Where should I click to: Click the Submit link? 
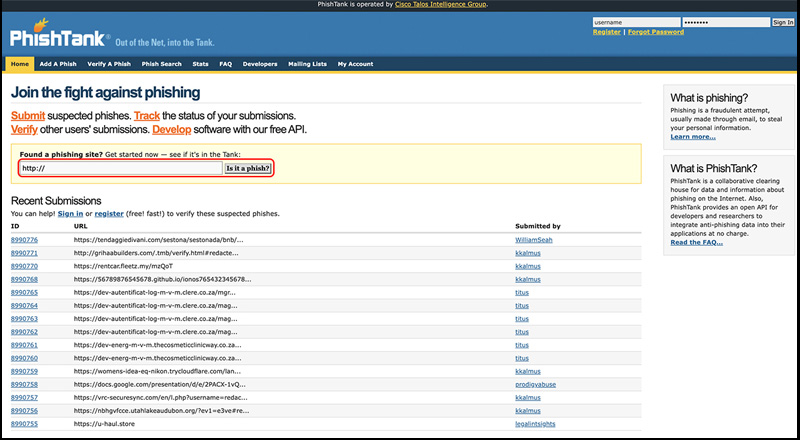(28, 116)
